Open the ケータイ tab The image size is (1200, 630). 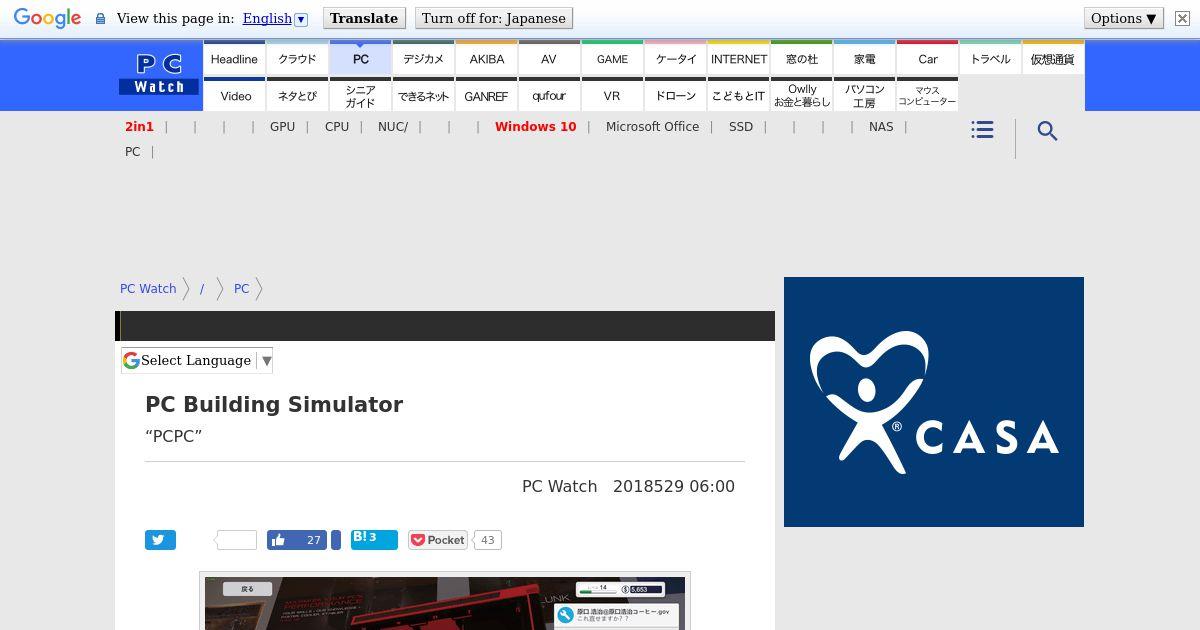click(676, 59)
